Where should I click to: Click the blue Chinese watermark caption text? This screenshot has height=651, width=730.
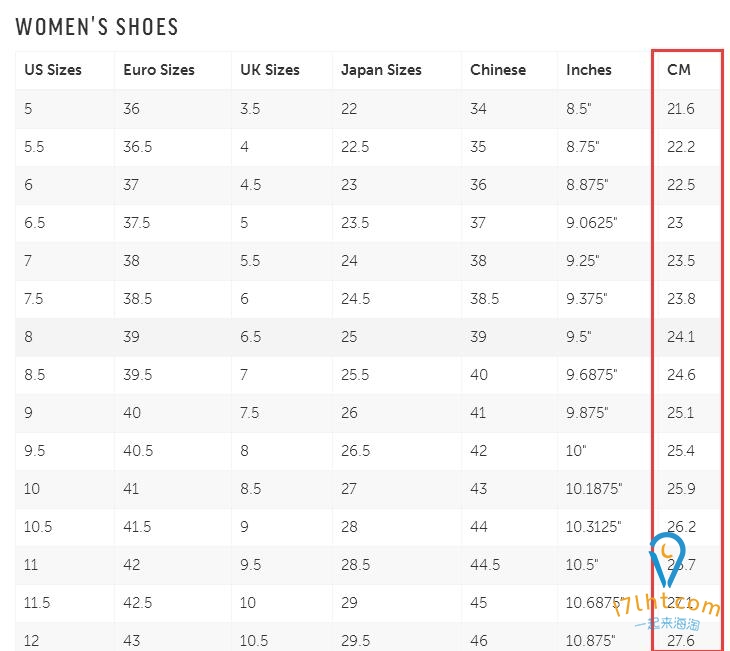[x=667, y=624]
